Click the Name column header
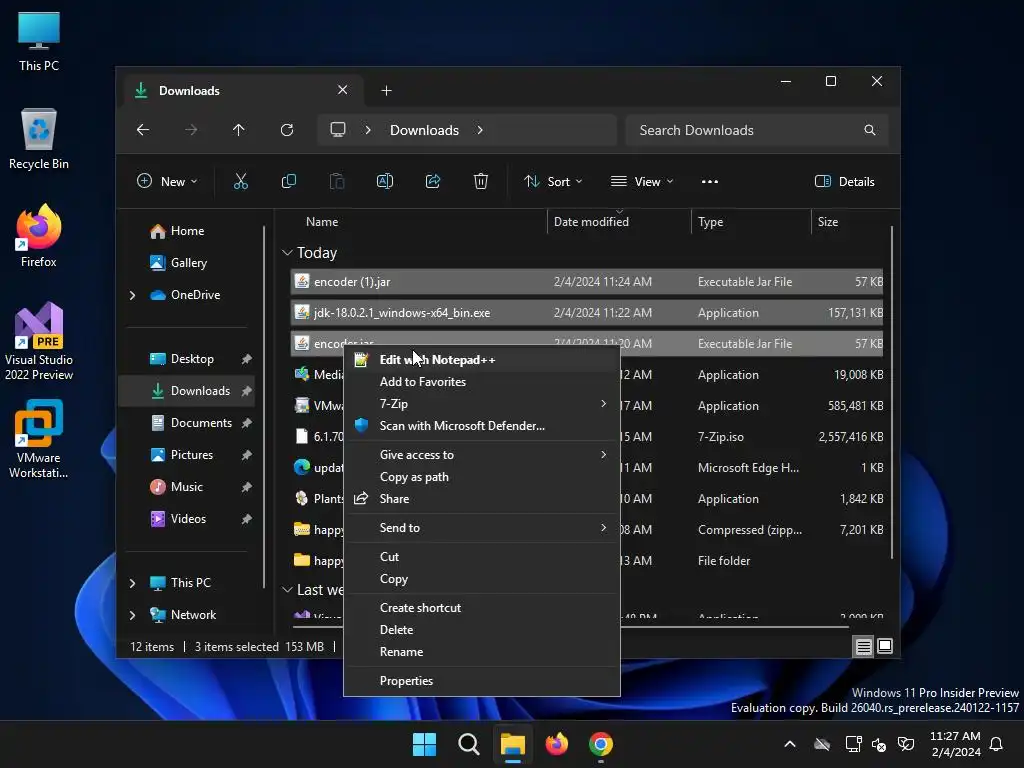The width and height of the screenshot is (1024, 768). point(417,222)
